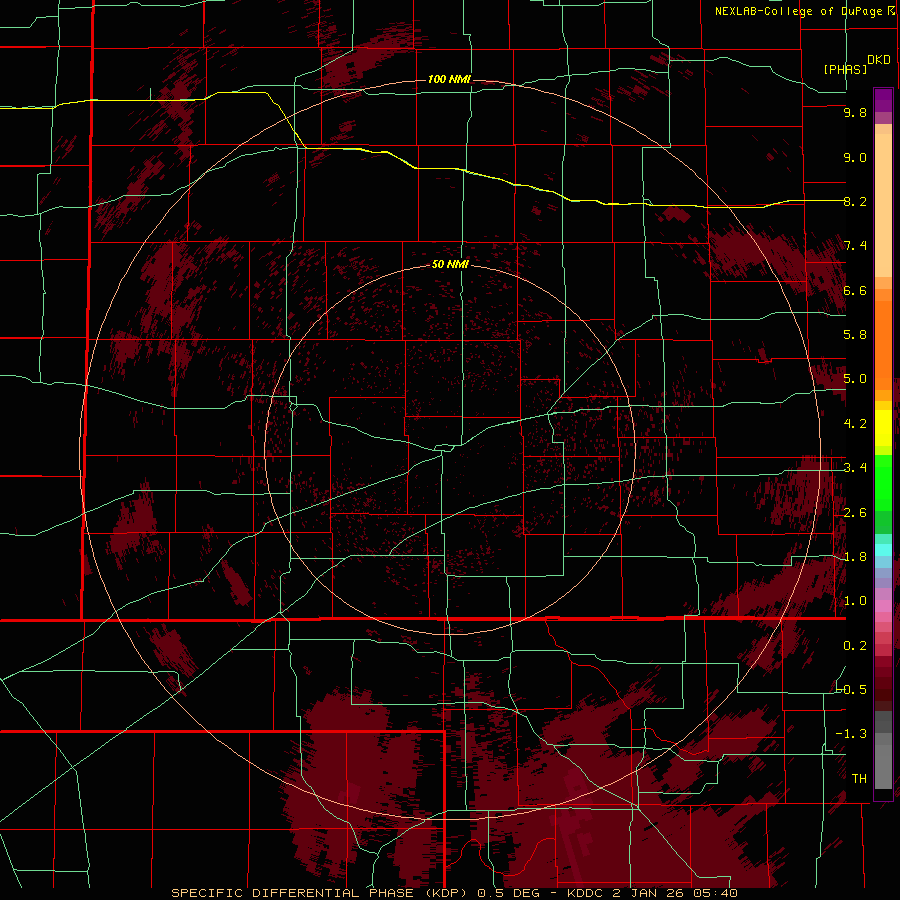Click the 50 NMI range ring label
900x900 pixels.
[x=450, y=265]
